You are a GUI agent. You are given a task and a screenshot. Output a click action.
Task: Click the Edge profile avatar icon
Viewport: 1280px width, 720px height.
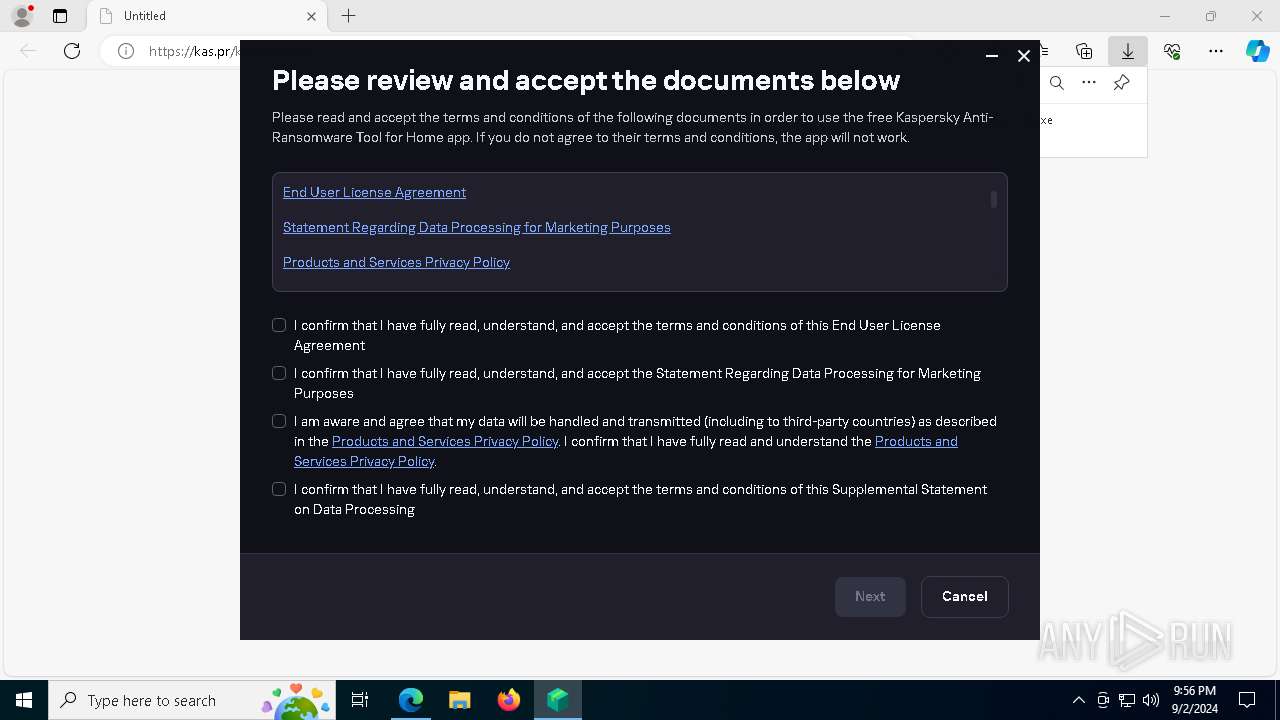(x=22, y=16)
